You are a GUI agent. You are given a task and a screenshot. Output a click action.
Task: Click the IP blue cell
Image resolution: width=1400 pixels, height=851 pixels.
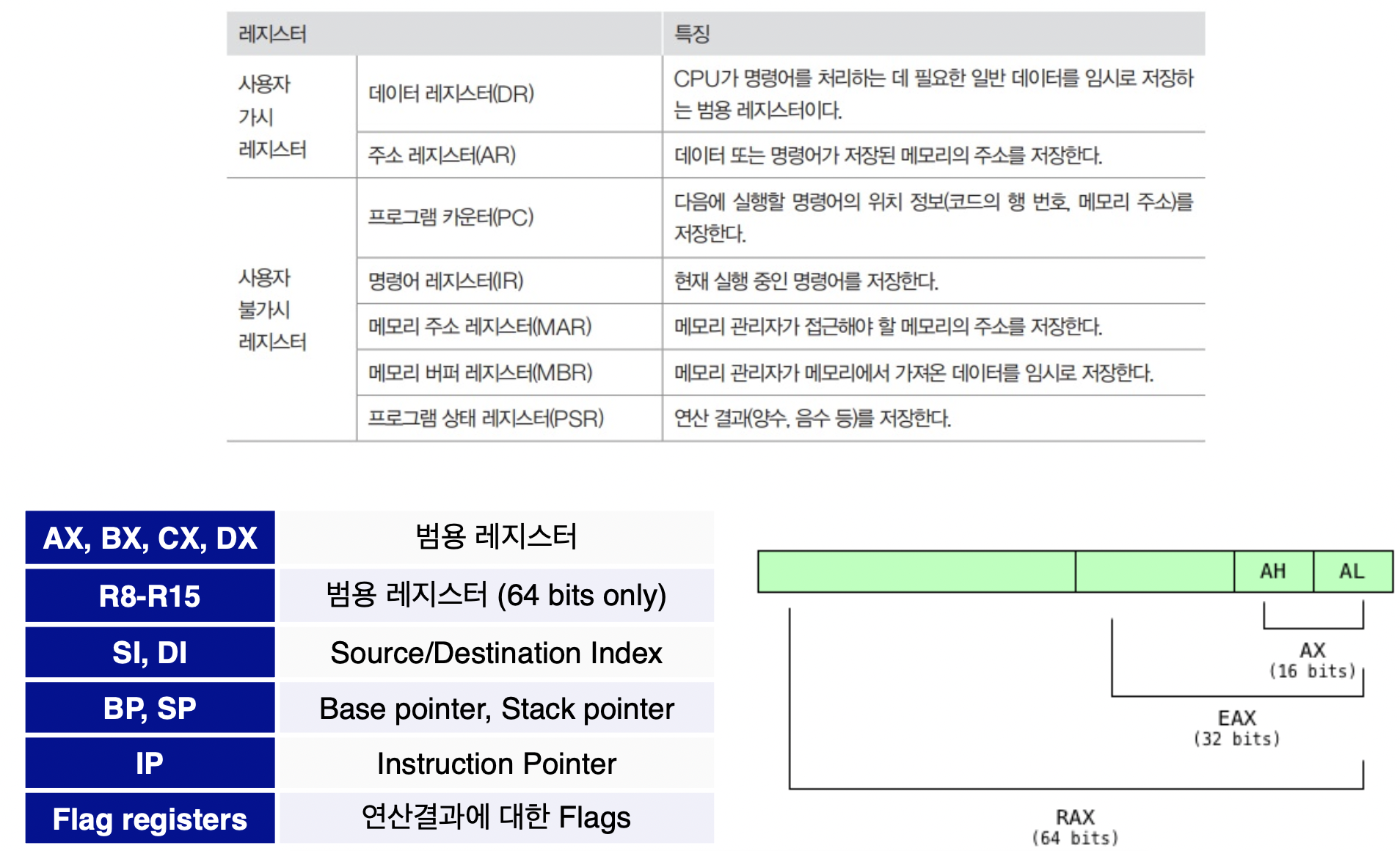coord(150,763)
